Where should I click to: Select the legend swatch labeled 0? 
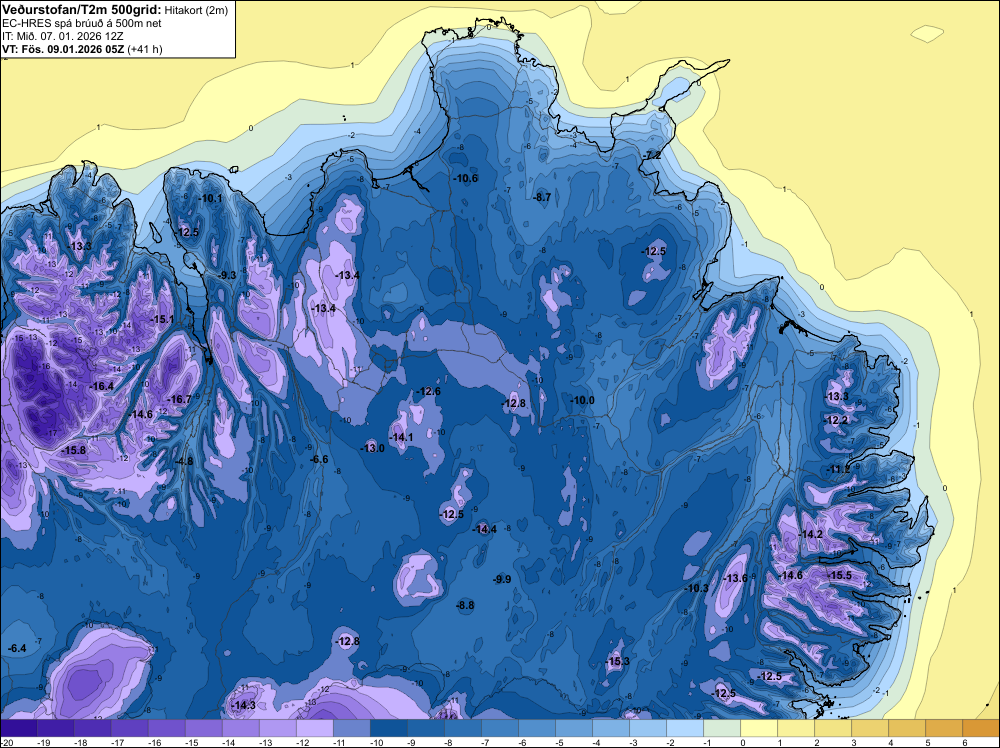759,728
